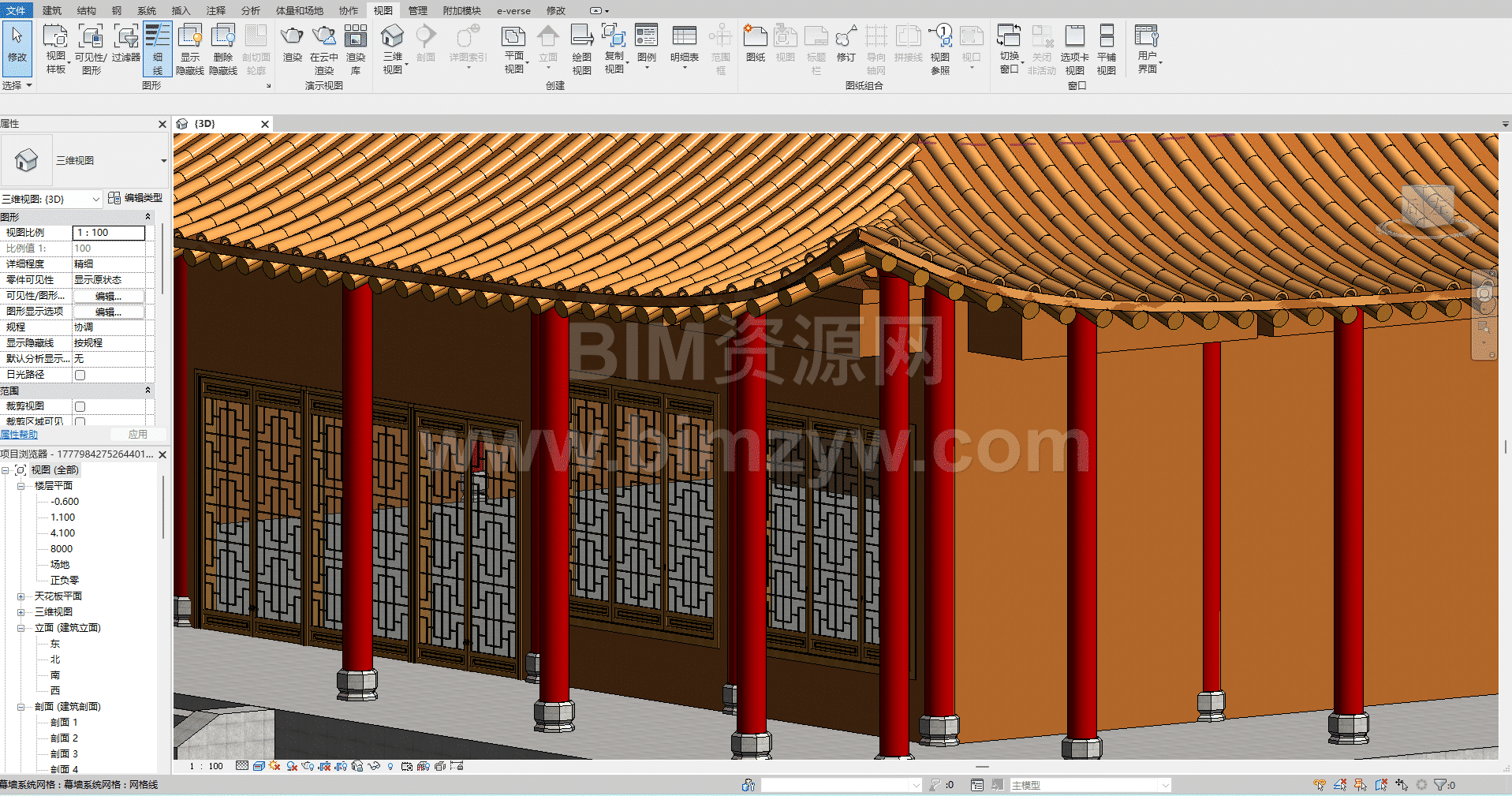Open temporary hide/isolate glasses icon
Viewport: 1512px width, 796px height.
[x=374, y=766]
